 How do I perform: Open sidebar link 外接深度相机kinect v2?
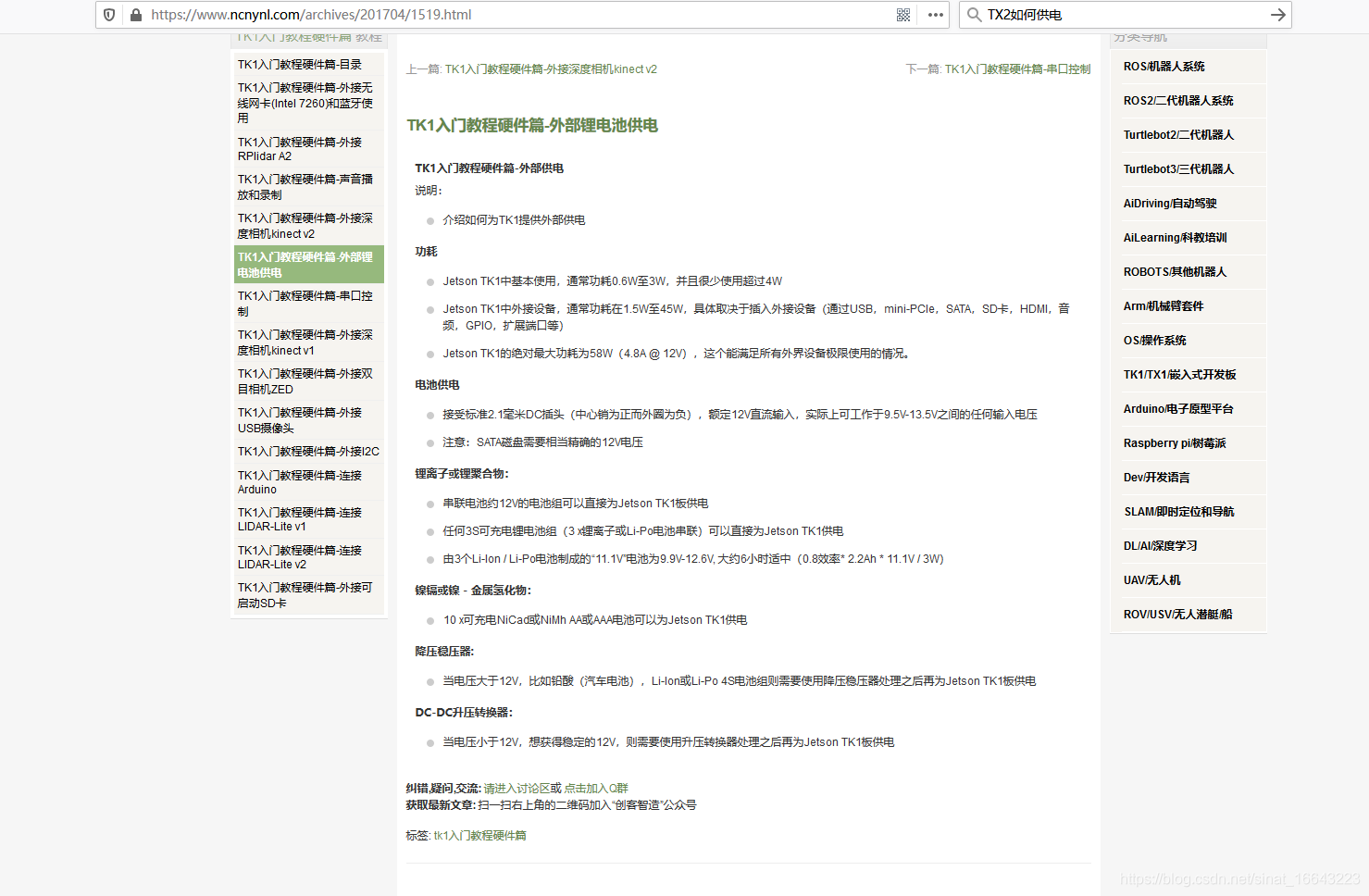point(305,226)
